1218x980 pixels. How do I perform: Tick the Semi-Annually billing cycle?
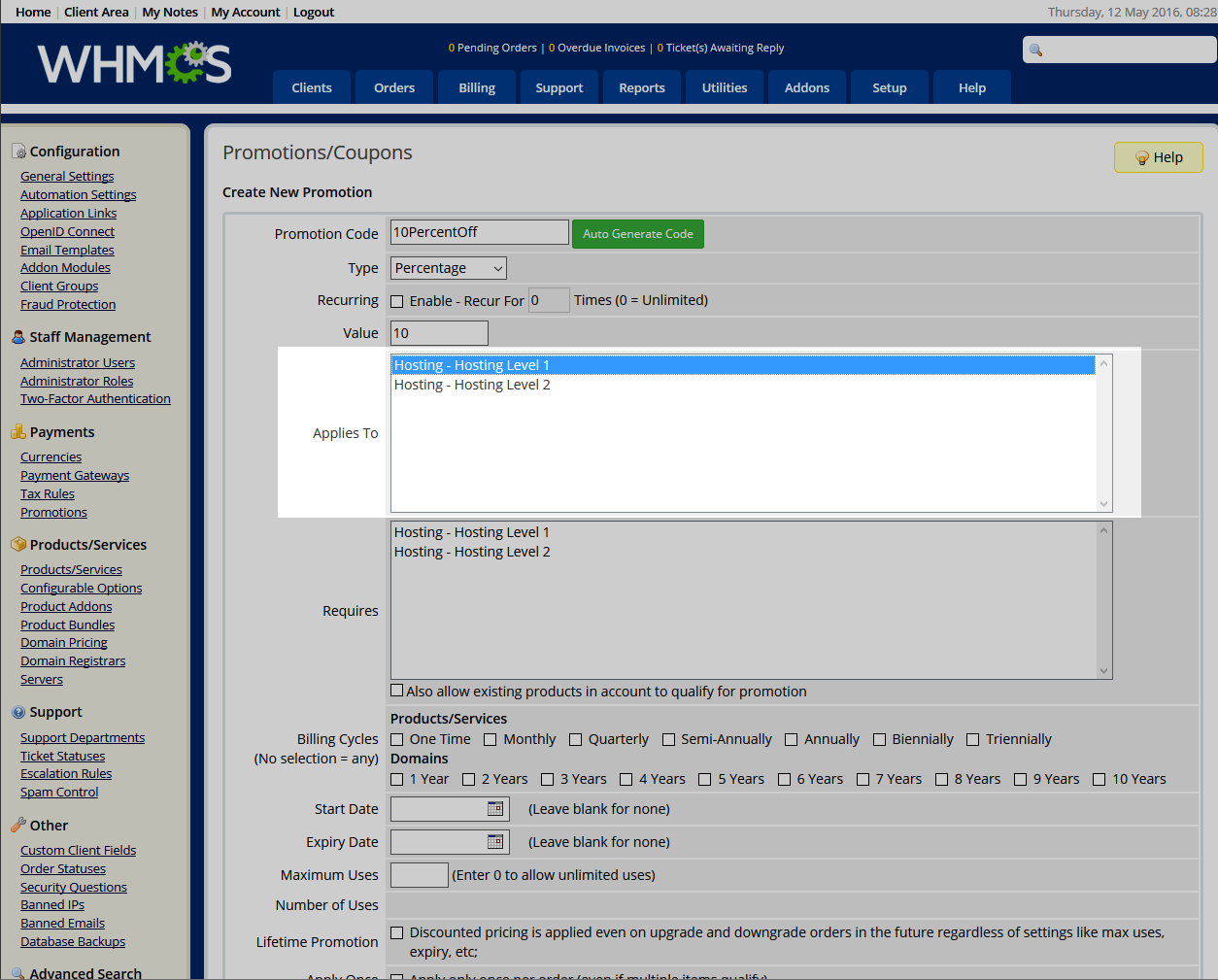[x=668, y=740]
